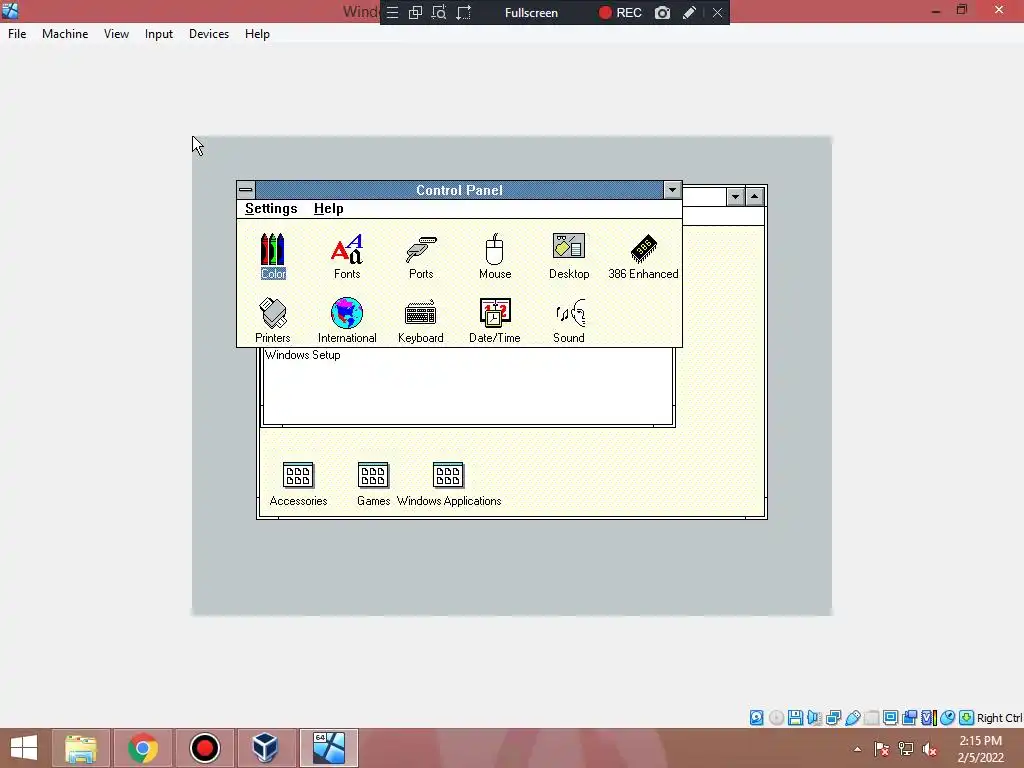
Task: Click the USB devices status icon
Action: [852, 718]
